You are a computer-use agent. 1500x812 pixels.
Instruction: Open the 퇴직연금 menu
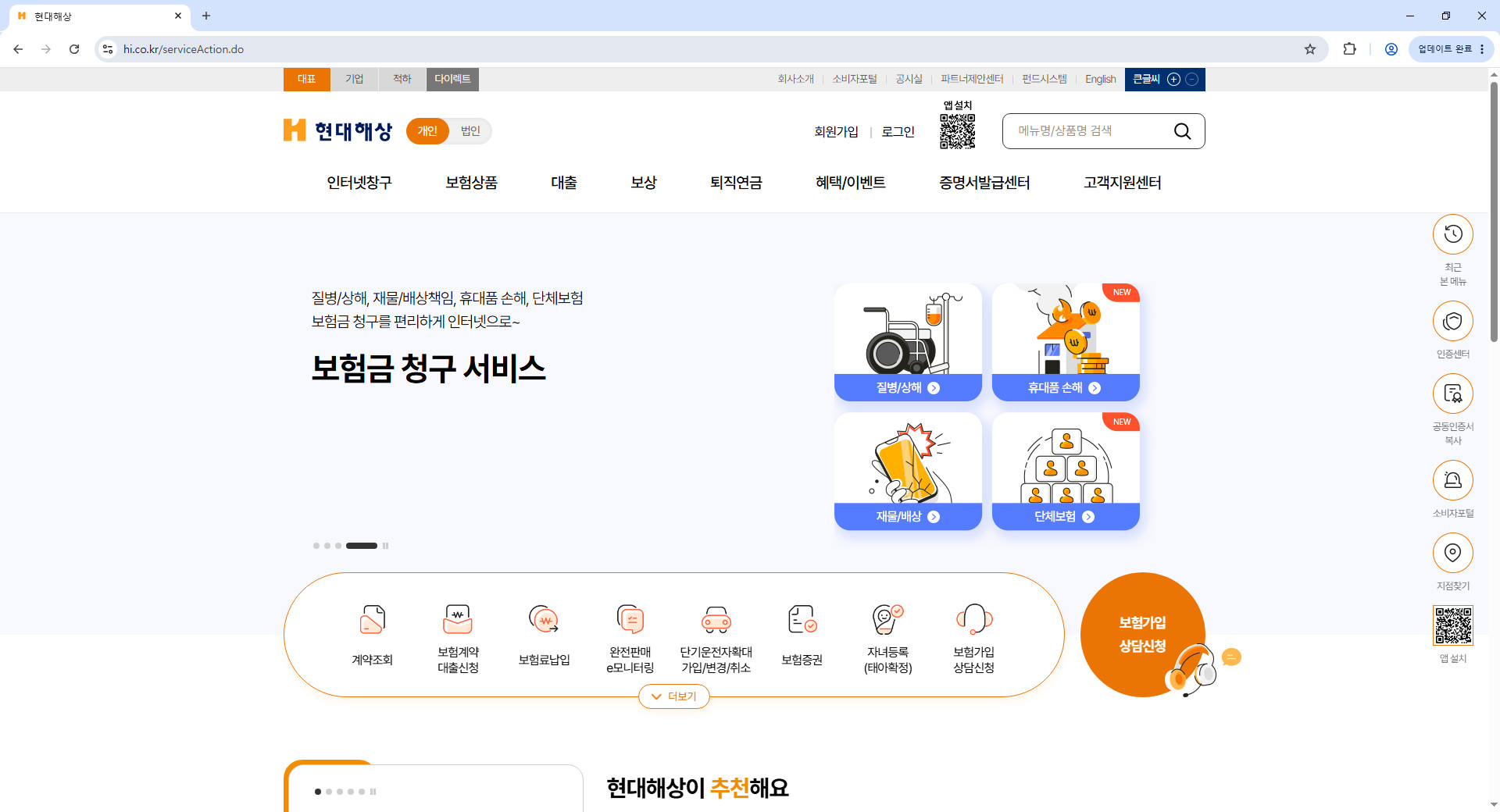click(x=736, y=183)
